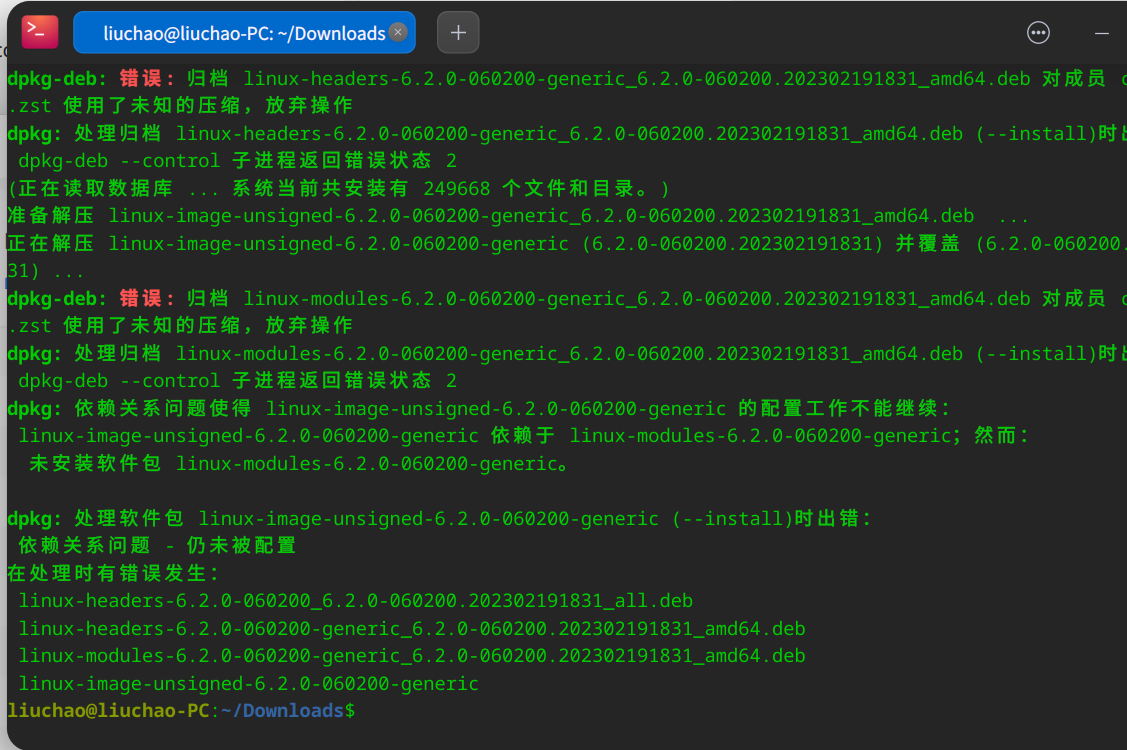1127x750 pixels.
Task: Click 'linux-headers-6.2.0-060200_6.2.0-060200.202302191831_all.deb' line
Action: pyautogui.click(x=356, y=600)
